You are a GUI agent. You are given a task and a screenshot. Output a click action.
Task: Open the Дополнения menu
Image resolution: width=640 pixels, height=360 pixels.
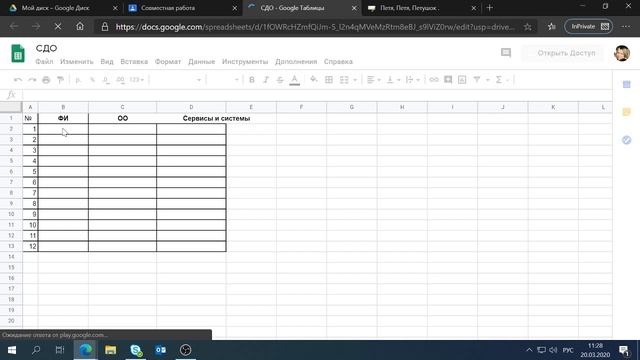pos(296,62)
